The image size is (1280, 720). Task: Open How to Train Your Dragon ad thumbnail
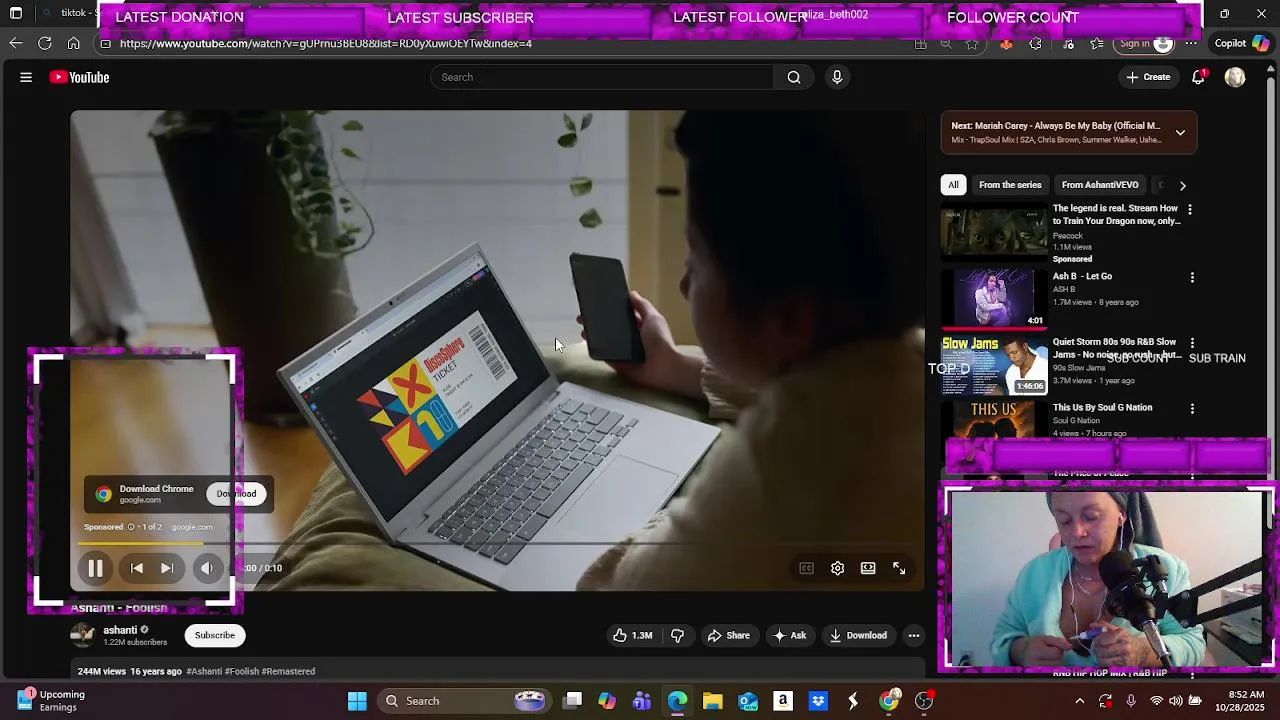(994, 232)
